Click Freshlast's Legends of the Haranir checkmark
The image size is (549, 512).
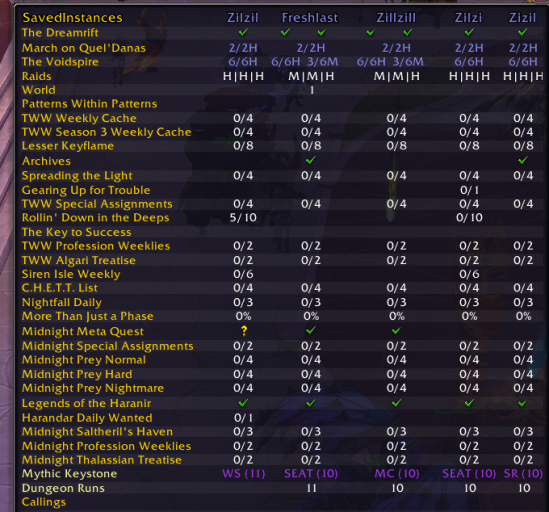pyautogui.click(x=311, y=403)
